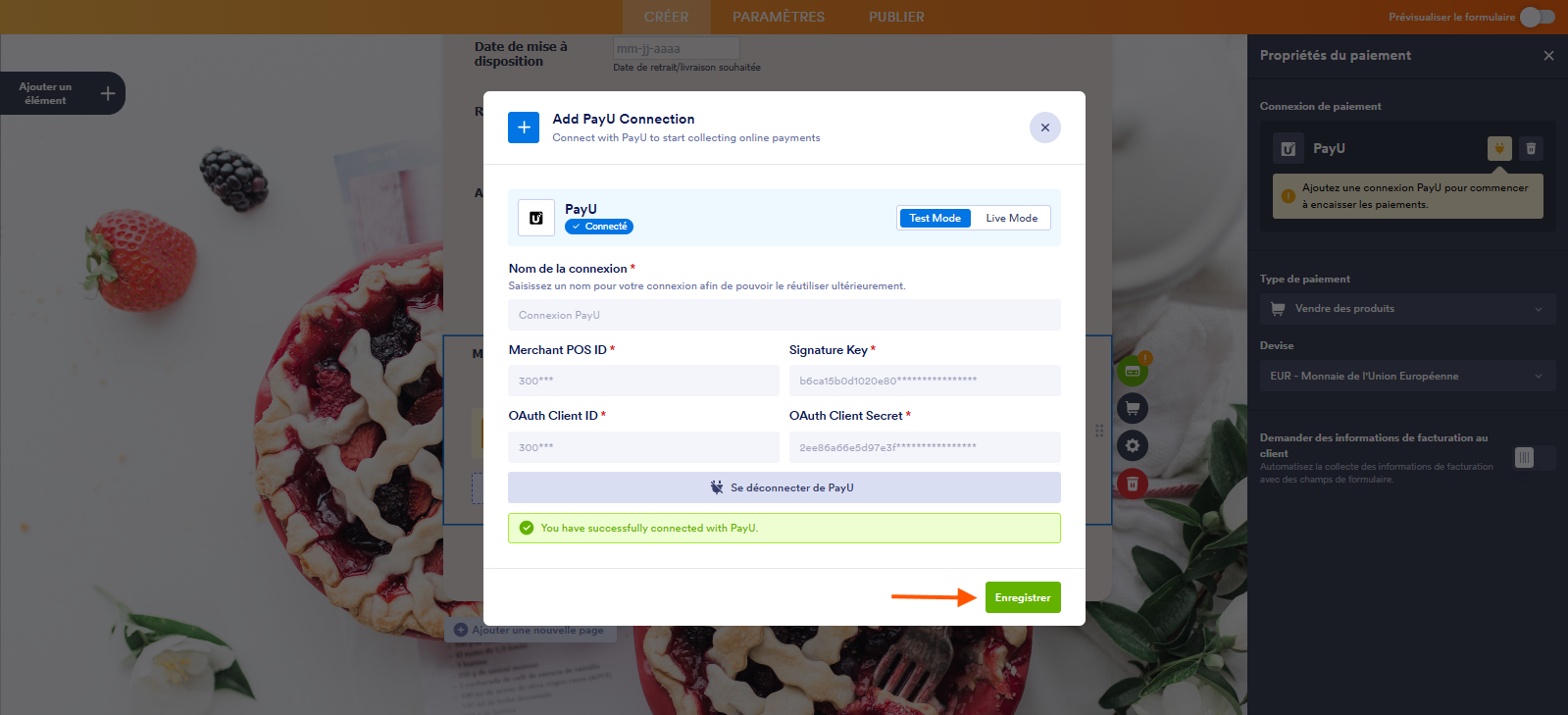Click the yellow PayU connect plug icon

pos(1499,148)
